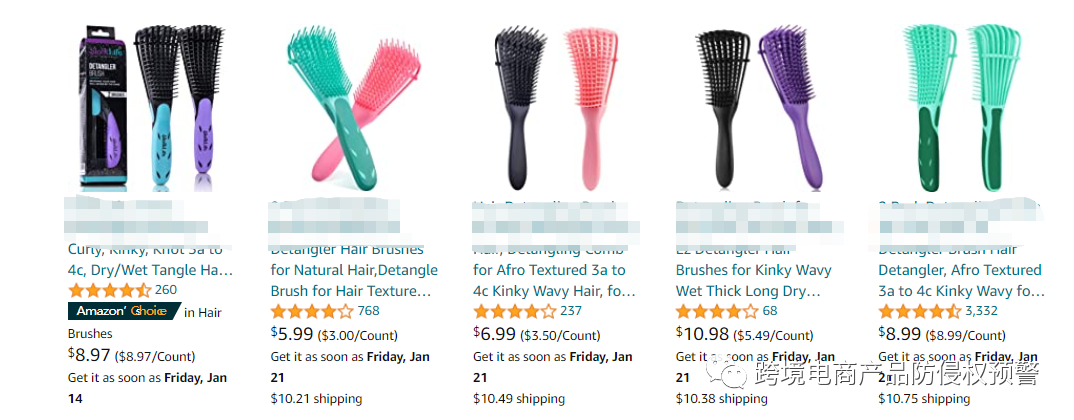Open the black and pink brush pair image

[555, 108]
